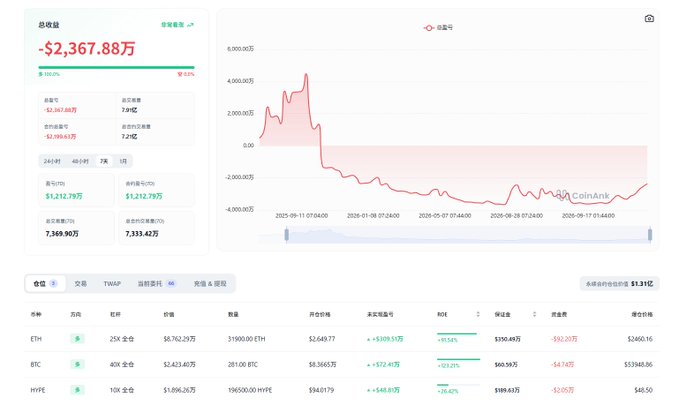This screenshot has width=679, height=413.
Task: Click the right handle of chart range slider
Action: coord(650,235)
